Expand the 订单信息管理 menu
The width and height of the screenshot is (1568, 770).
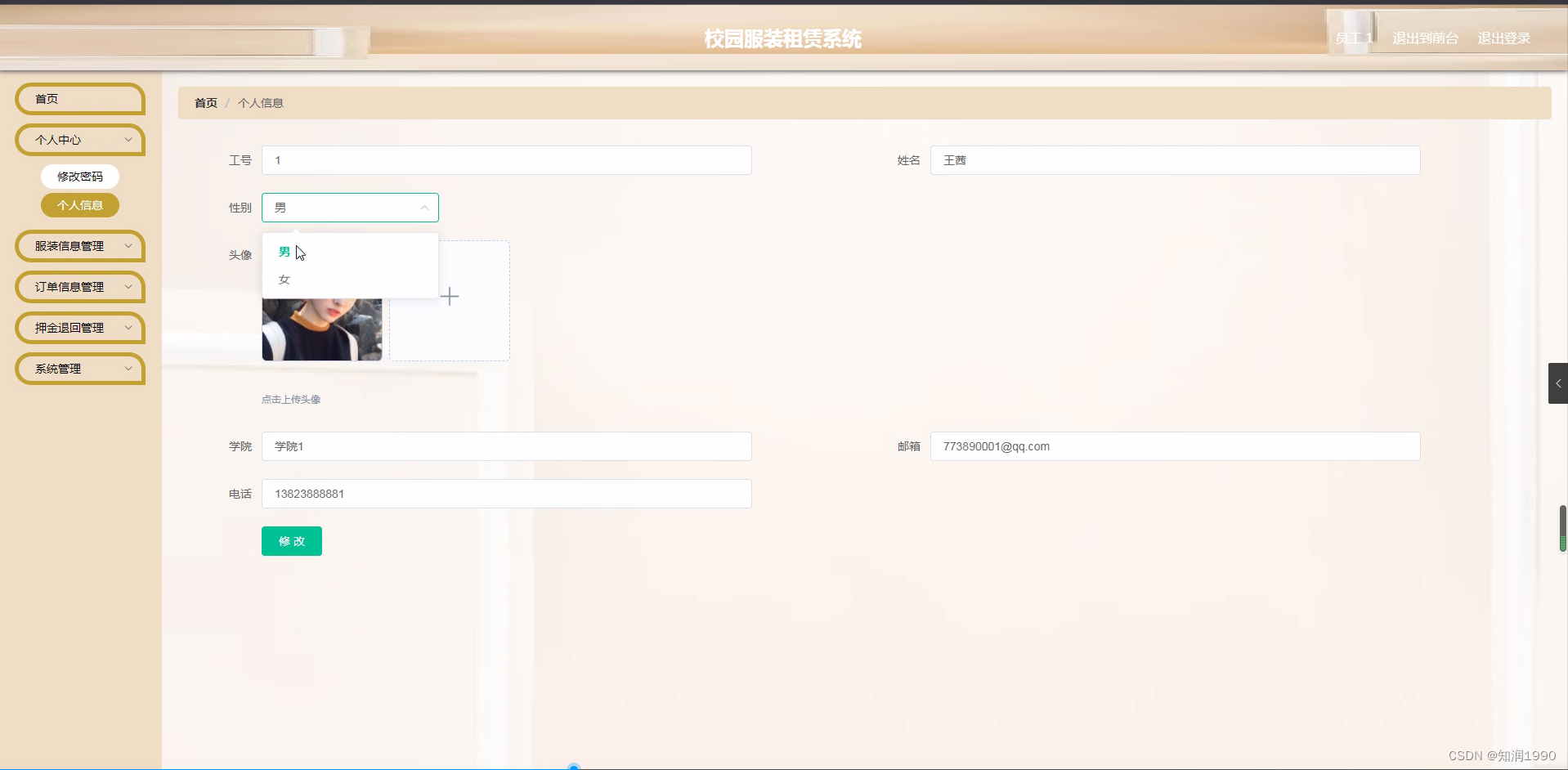tap(79, 287)
